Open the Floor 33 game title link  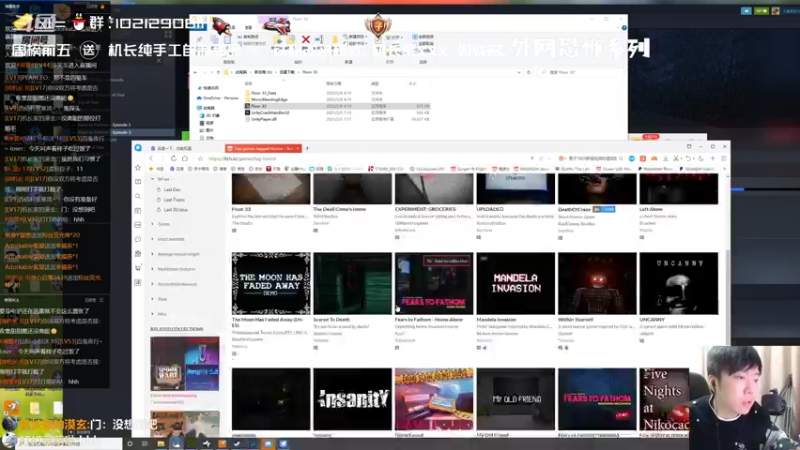(x=241, y=209)
